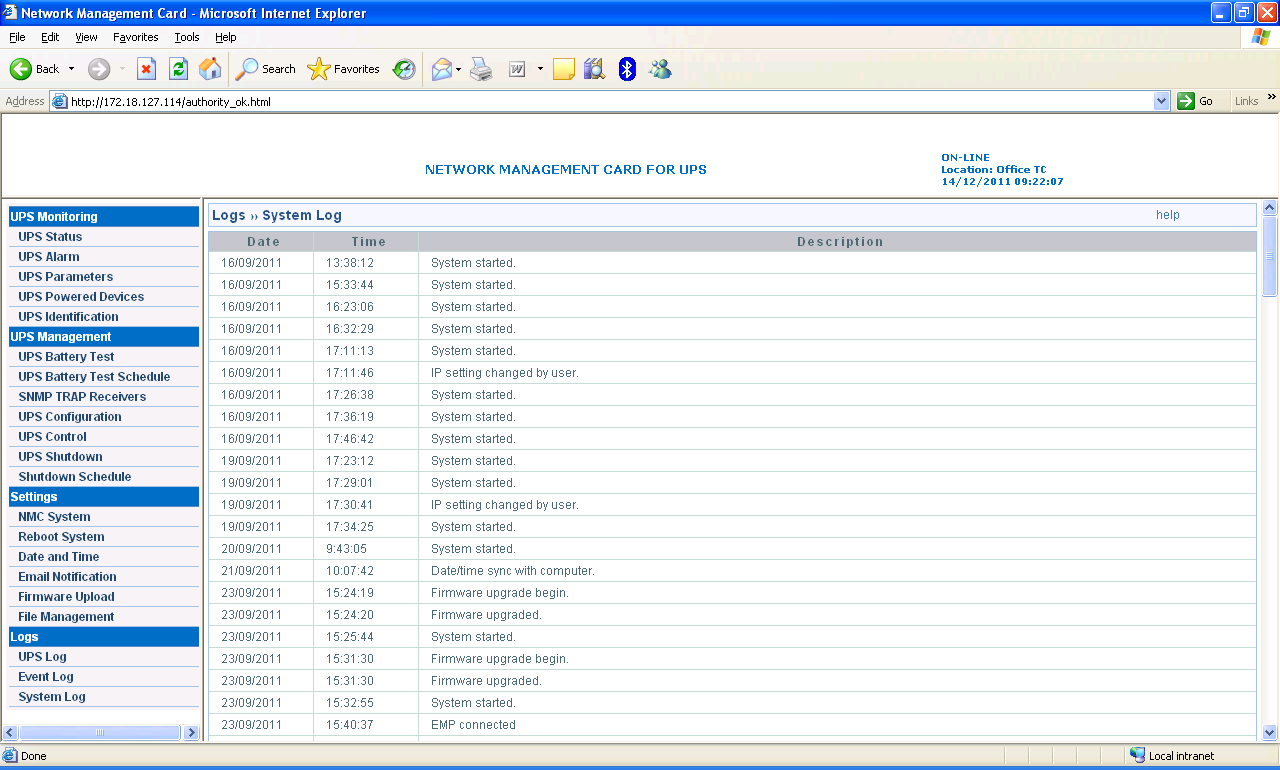Select 'Date/time sync with computer.' entry

(x=513, y=571)
